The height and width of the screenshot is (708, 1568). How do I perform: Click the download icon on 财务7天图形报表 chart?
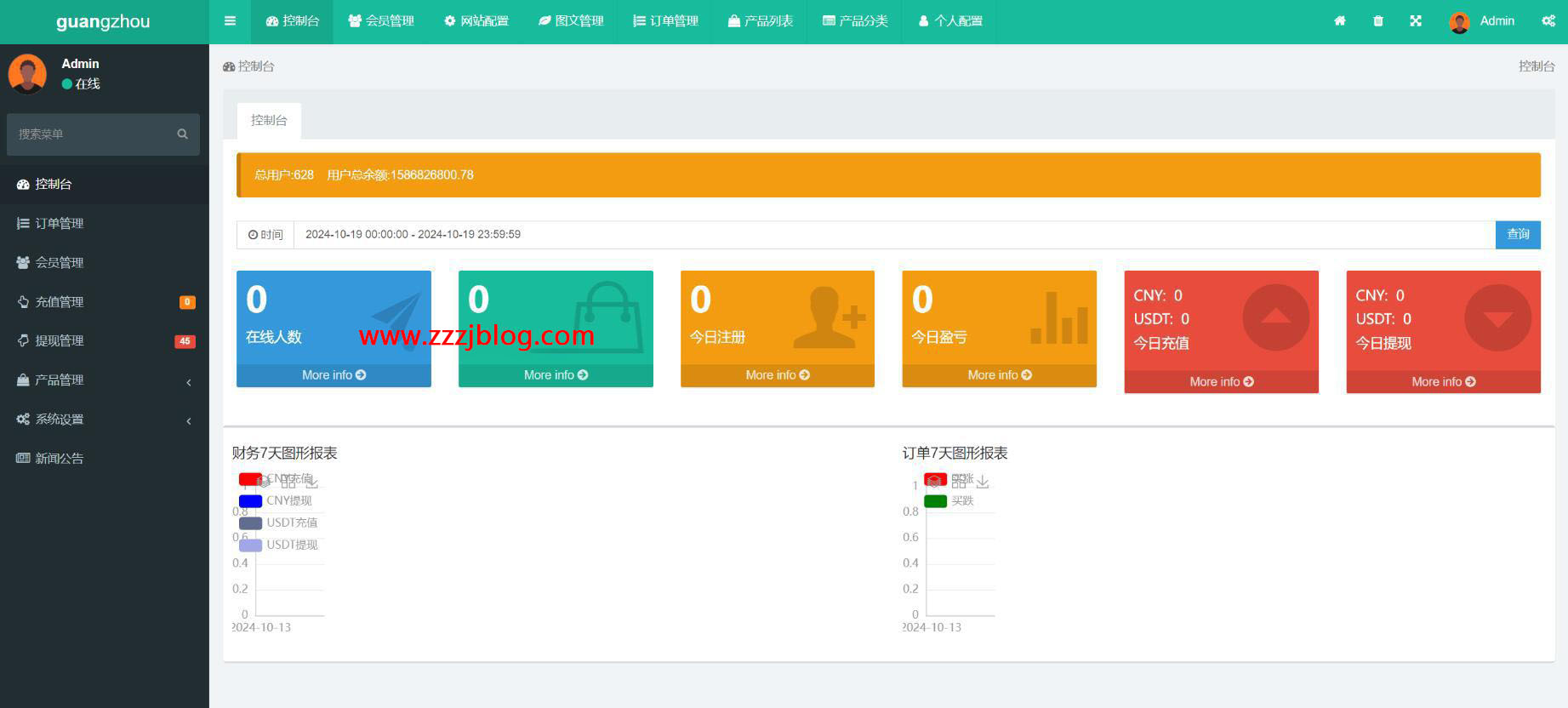point(312,482)
